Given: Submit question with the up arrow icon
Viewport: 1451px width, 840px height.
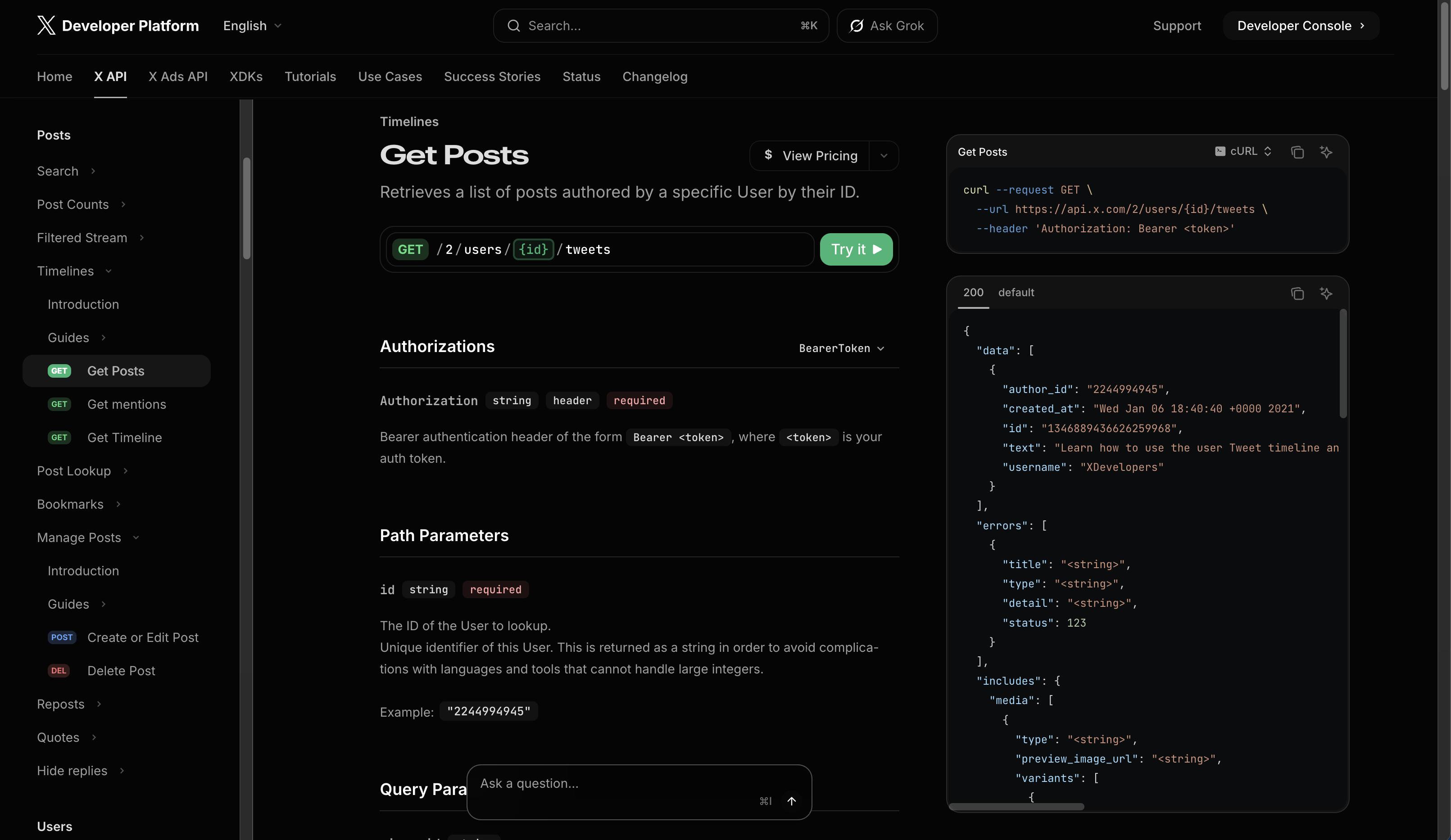Looking at the screenshot, I should [791, 801].
